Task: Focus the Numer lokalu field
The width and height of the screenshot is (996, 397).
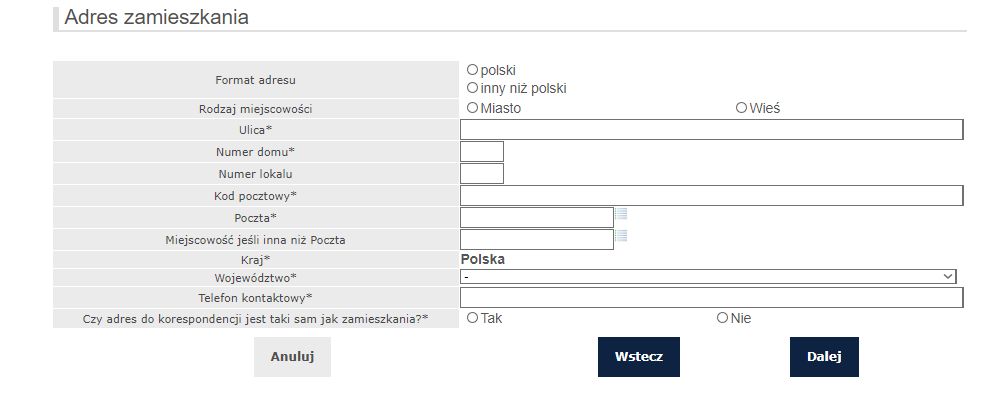Action: (x=481, y=173)
